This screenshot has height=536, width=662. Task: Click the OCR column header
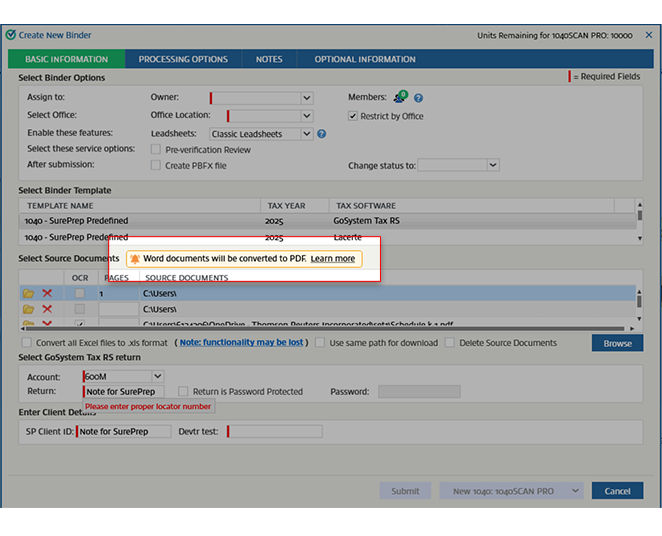coord(80,278)
